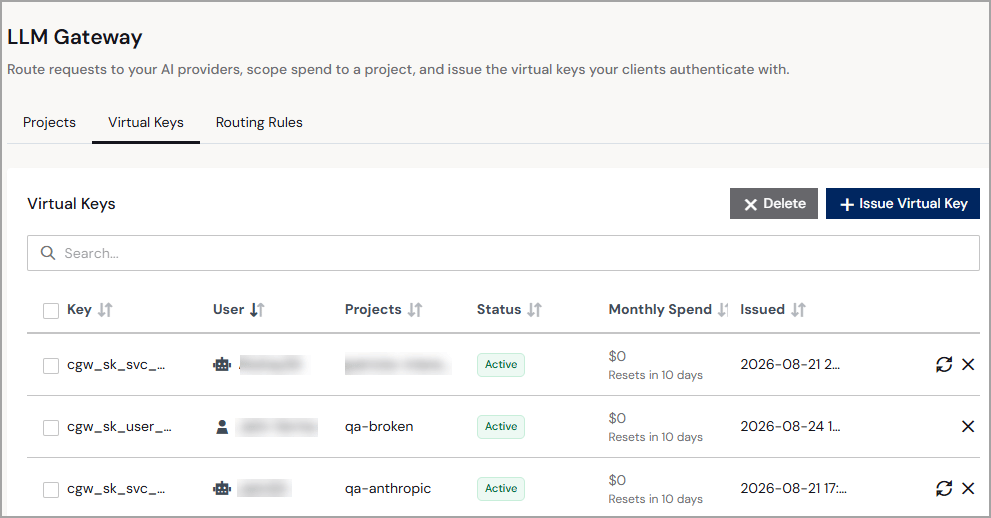Revoke the qa-anthropic service key
The height and width of the screenshot is (518, 991).
click(x=968, y=488)
